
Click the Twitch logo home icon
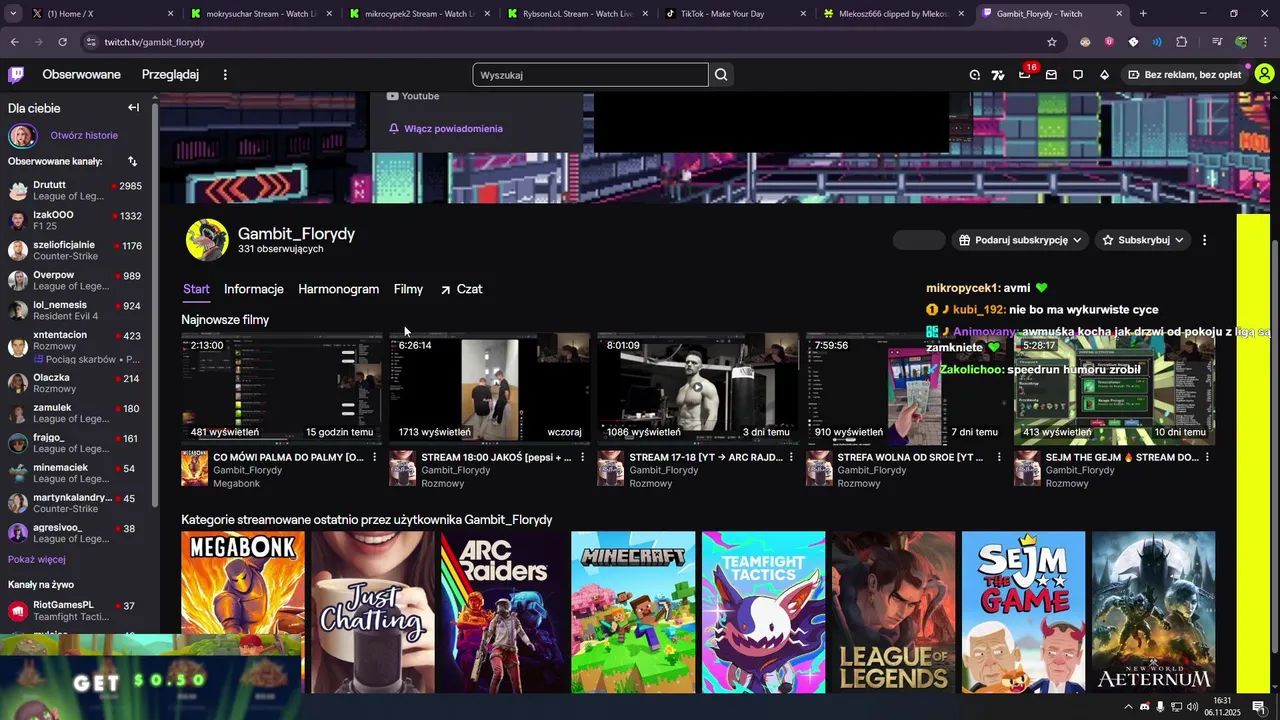coord(17,75)
